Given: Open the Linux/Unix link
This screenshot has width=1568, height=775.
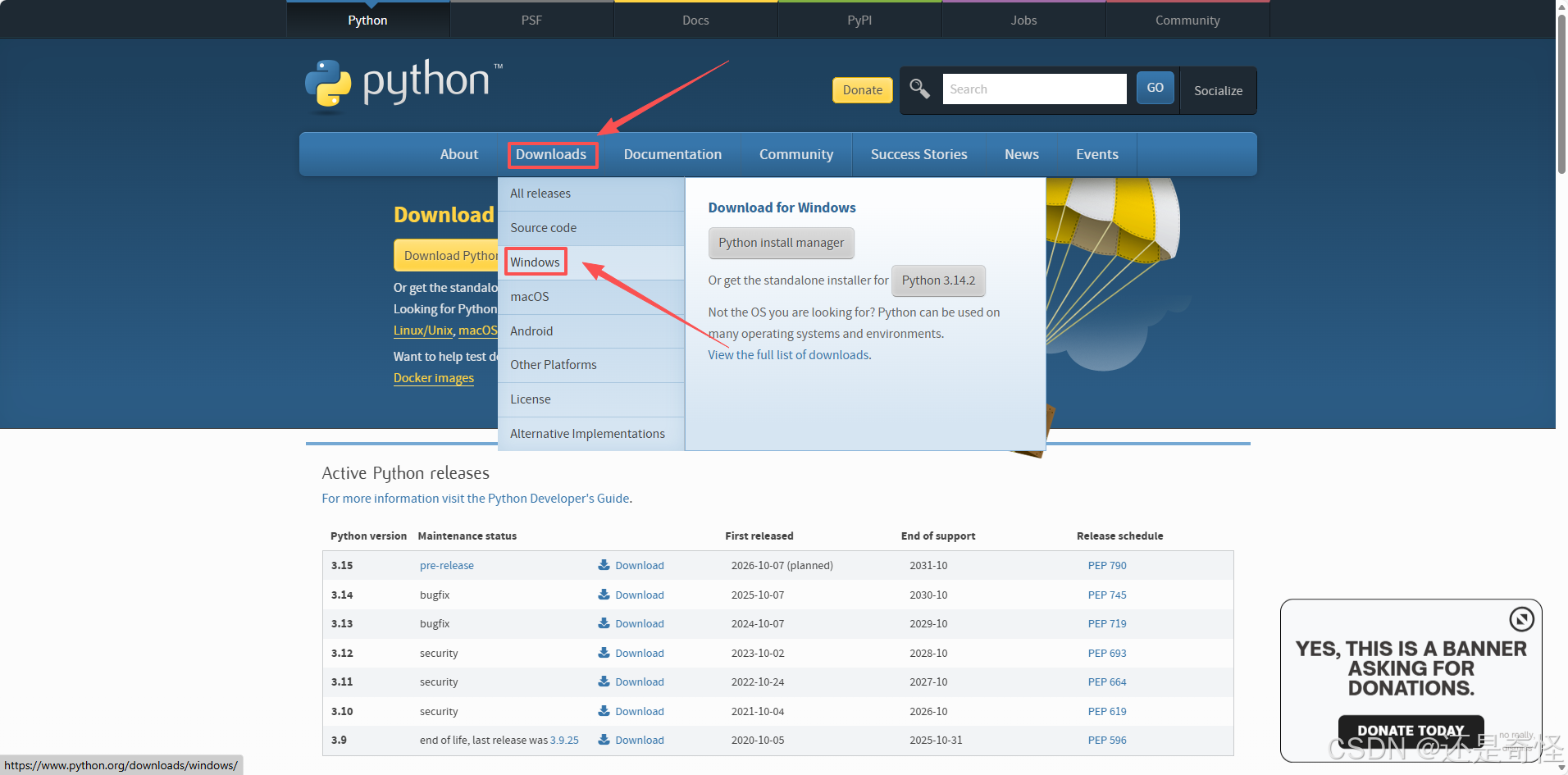Looking at the screenshot, I should pyautogui.click(x=423, y=331).
